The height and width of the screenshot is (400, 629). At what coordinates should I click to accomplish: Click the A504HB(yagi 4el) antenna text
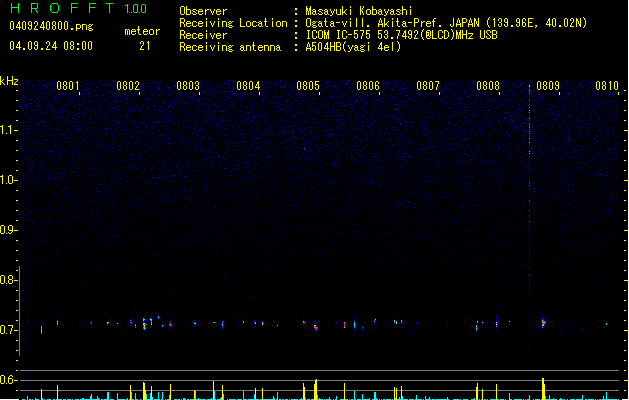click(x=353, y=47)
